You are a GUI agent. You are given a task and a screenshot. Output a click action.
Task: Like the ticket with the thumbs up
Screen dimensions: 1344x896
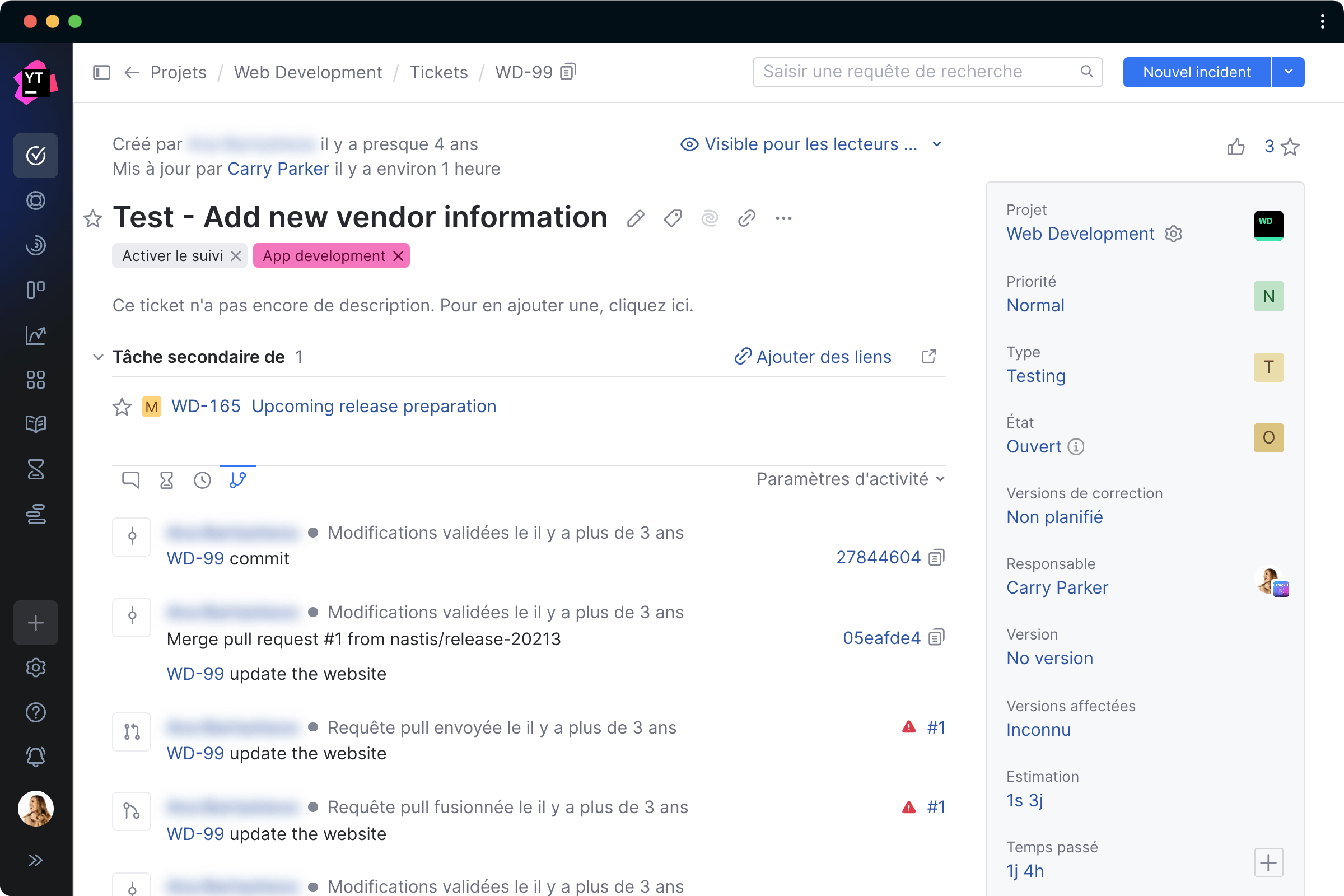1236,146
